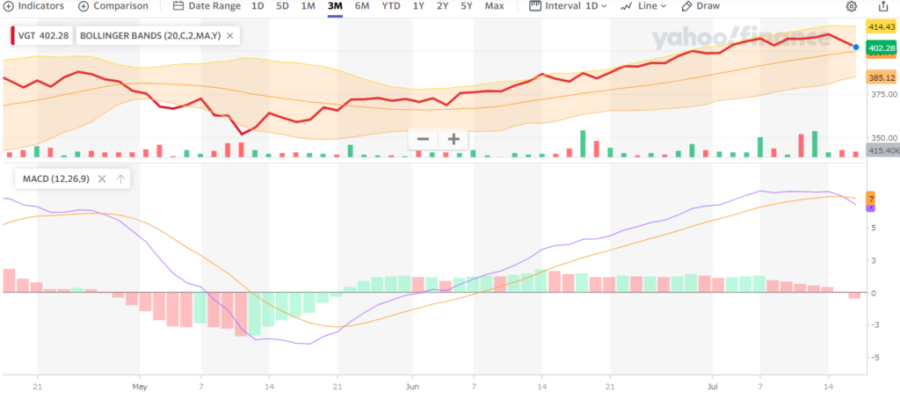
Task: Select the YTD range
Action: point(391,6)
